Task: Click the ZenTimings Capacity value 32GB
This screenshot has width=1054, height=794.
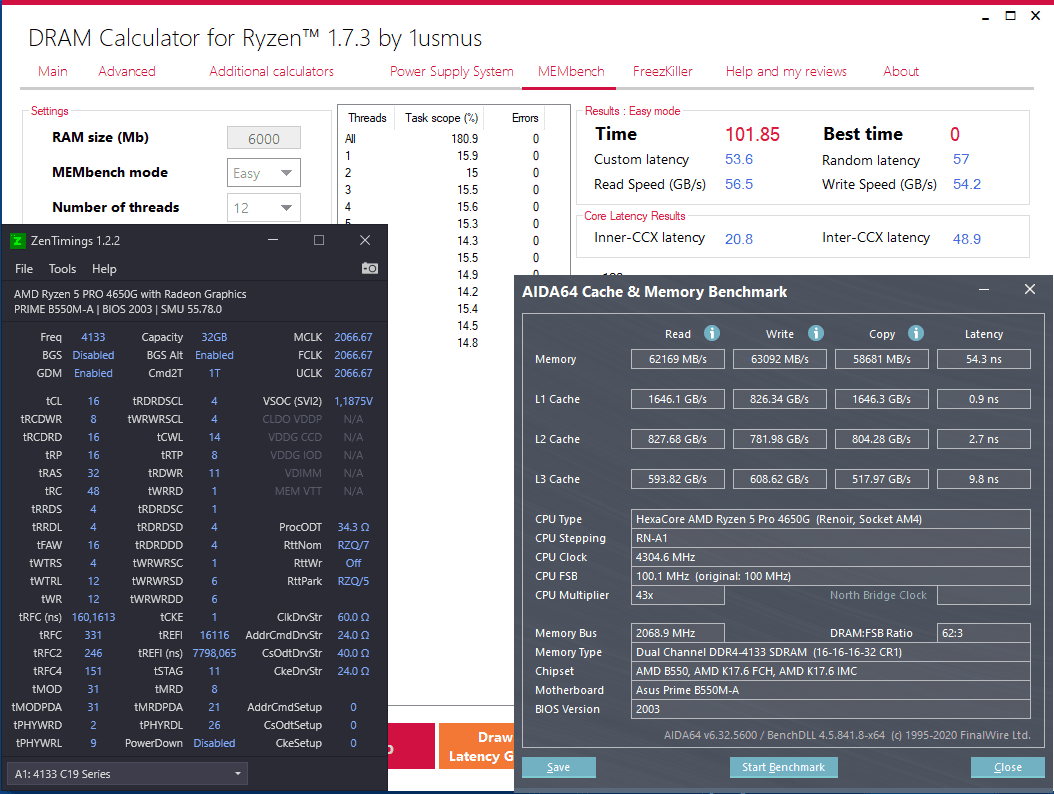Action: (x=214, y=338)
